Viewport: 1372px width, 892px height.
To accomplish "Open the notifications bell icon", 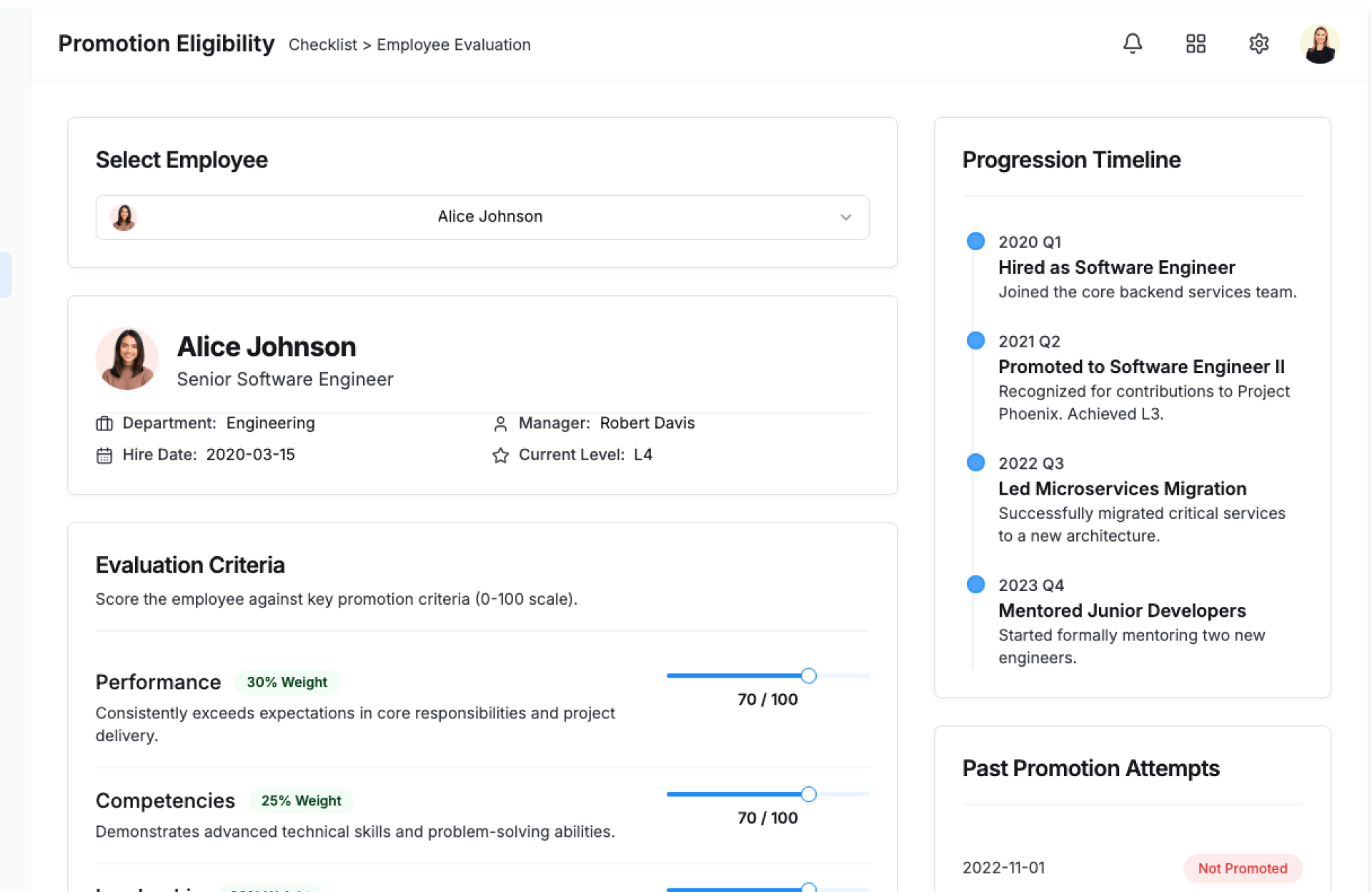I will (x=1133, y=44).
